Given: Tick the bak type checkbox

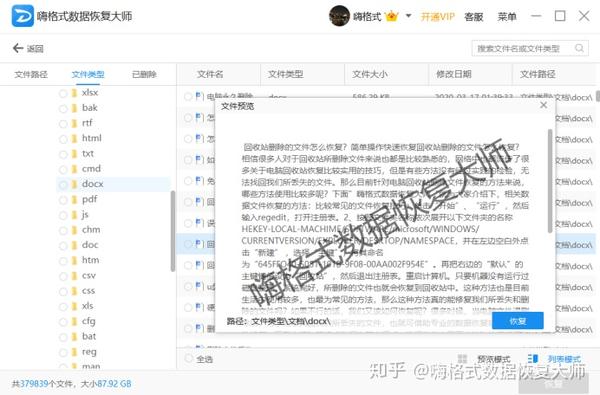Looking at the screenshot, I should pyautogui.click(x=63, y=109).
